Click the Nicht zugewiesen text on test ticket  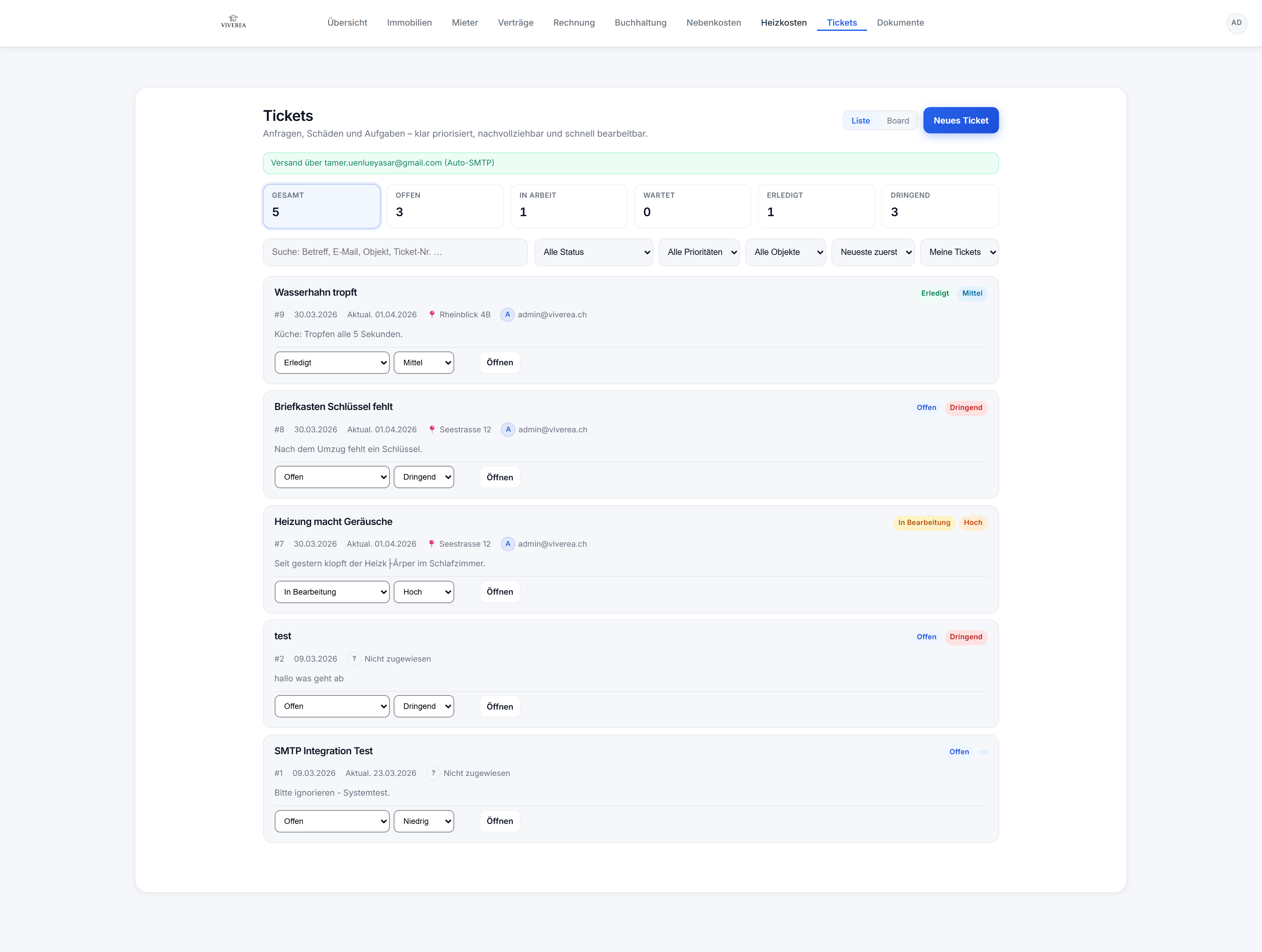[398, 659]
